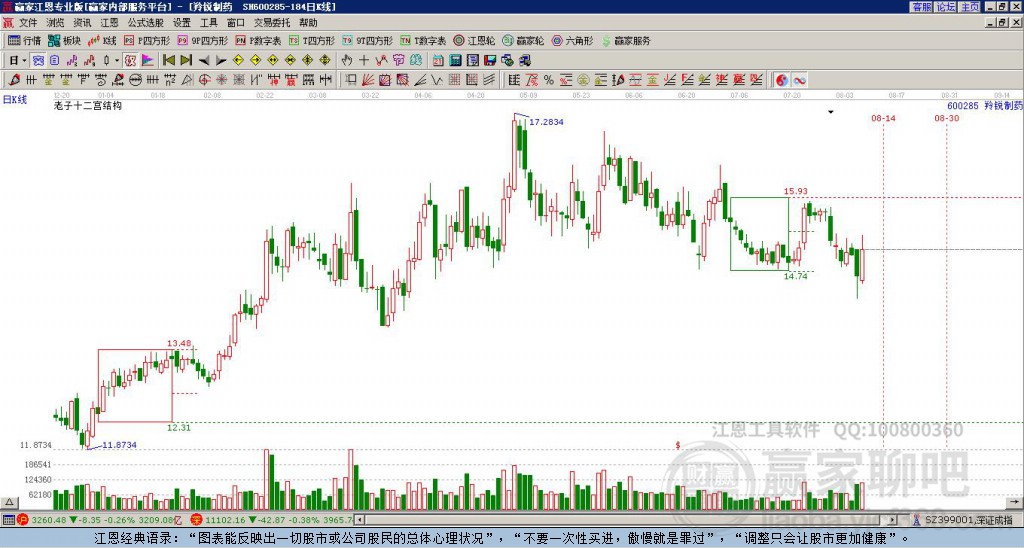The image size is (1024, 548).
Task: Click the right arrow at volume panel edge
Action: point(1016,502)
